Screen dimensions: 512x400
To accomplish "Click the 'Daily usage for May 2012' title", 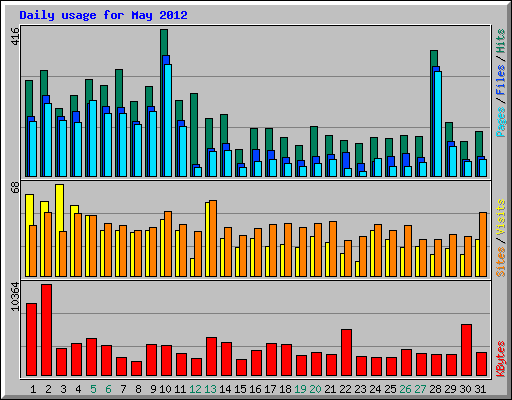I will [103, 15].
